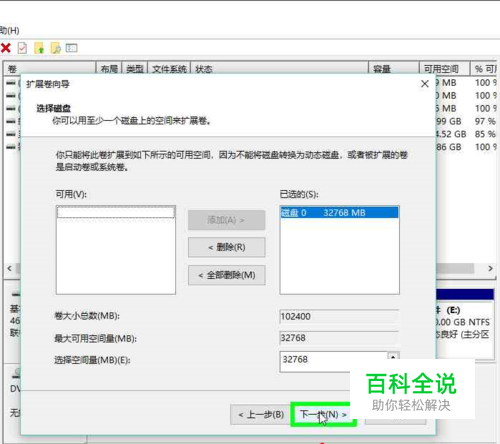Click the 卷大小总数 field showing 102400
This screenshot has height=444, width=500.
pyautogui.click(x=339, y=316)
